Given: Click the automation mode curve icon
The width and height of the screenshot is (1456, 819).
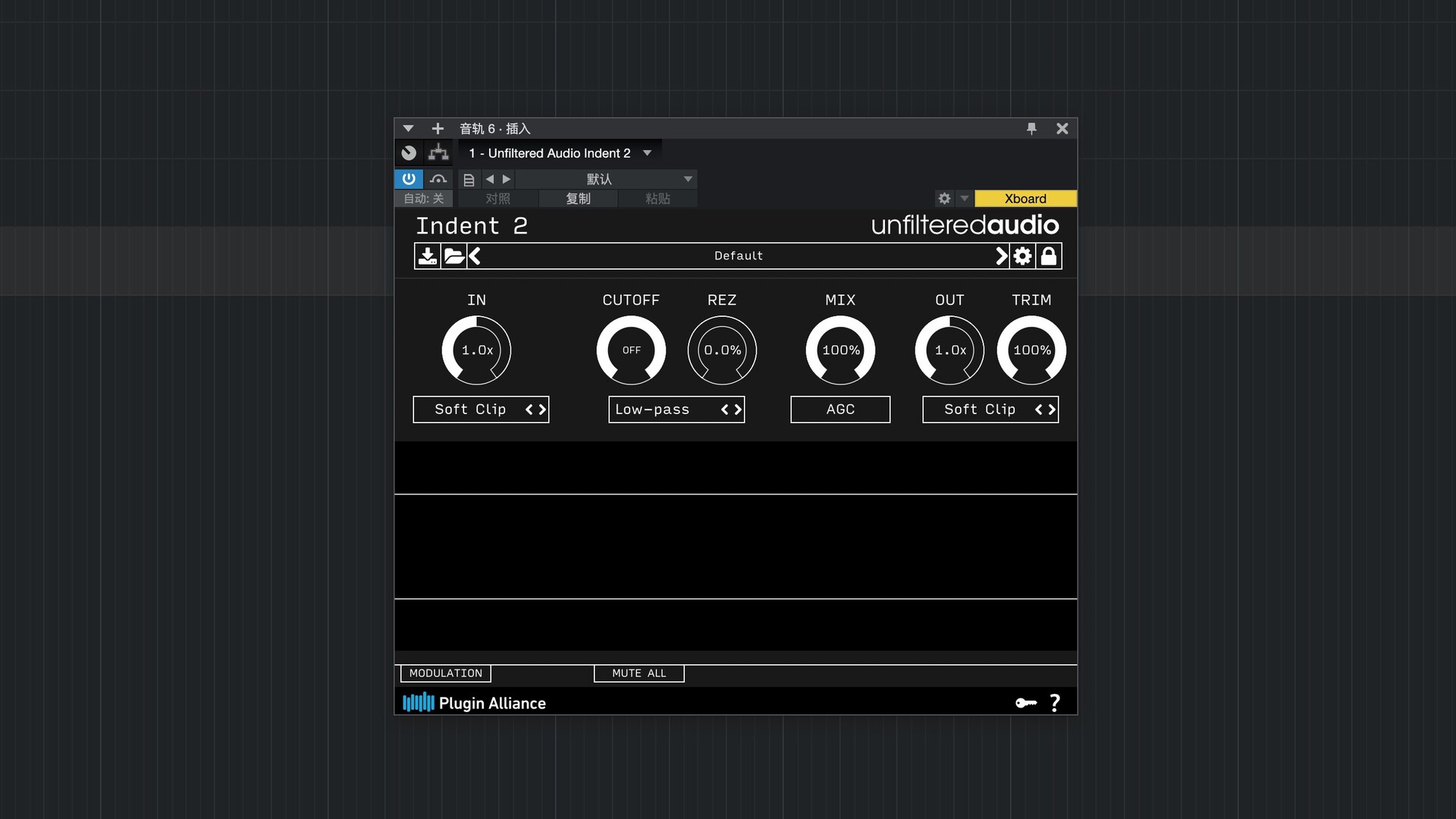Looking at the screenshot, I should coord(438,179).
